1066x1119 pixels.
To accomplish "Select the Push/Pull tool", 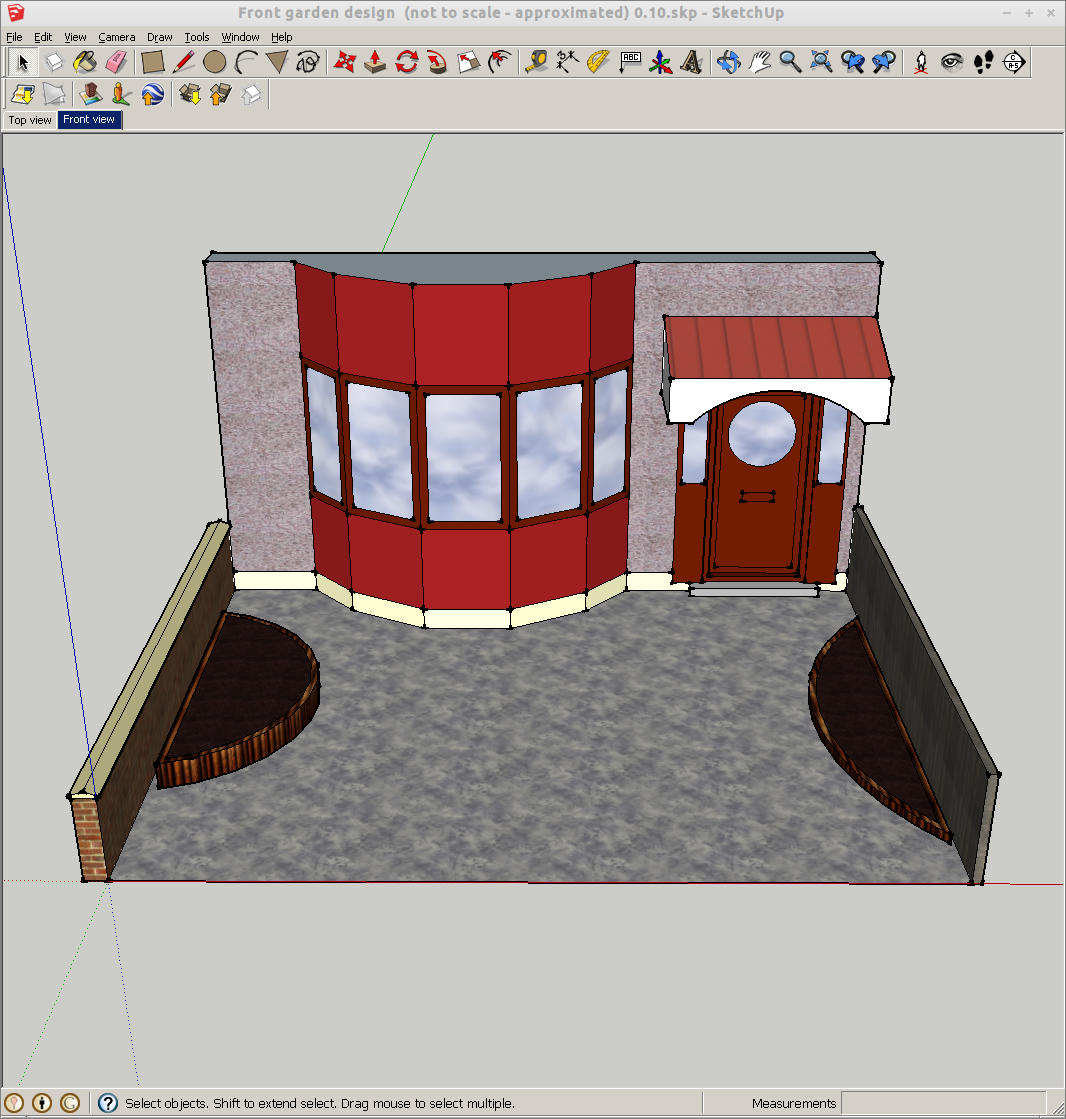I will coord(375,62).
